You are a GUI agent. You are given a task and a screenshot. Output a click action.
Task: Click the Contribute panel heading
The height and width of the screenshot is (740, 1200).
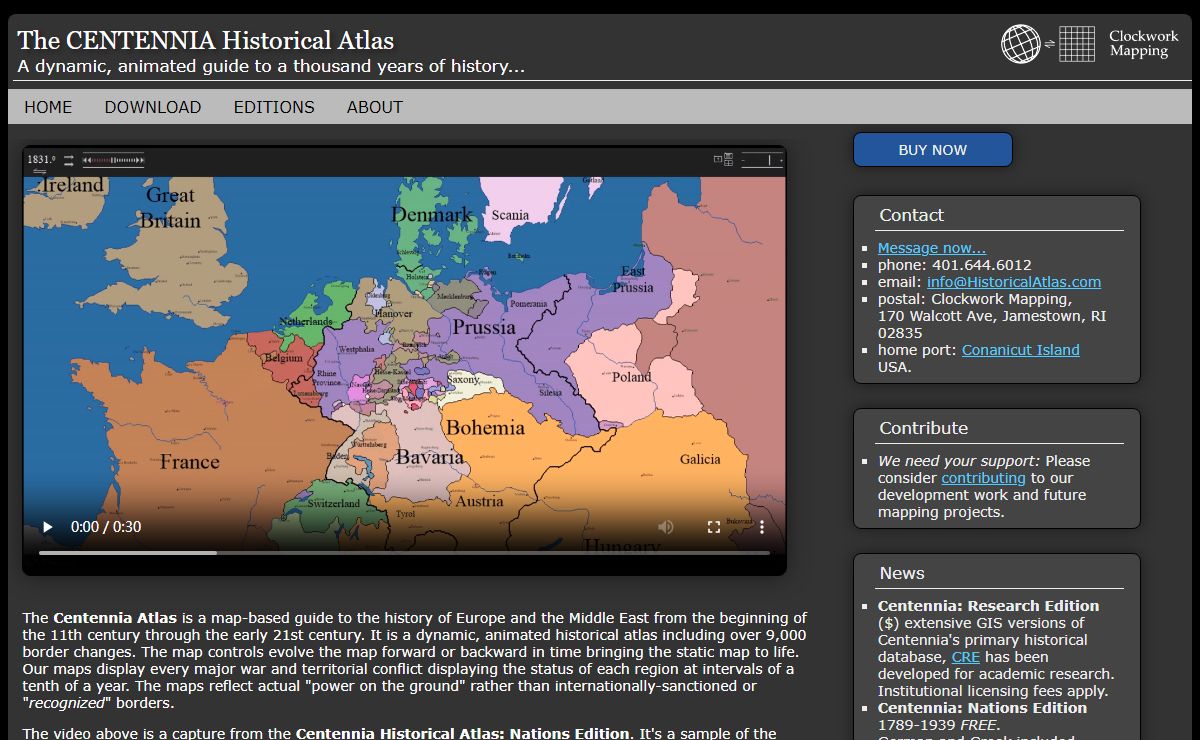(924, 428)
